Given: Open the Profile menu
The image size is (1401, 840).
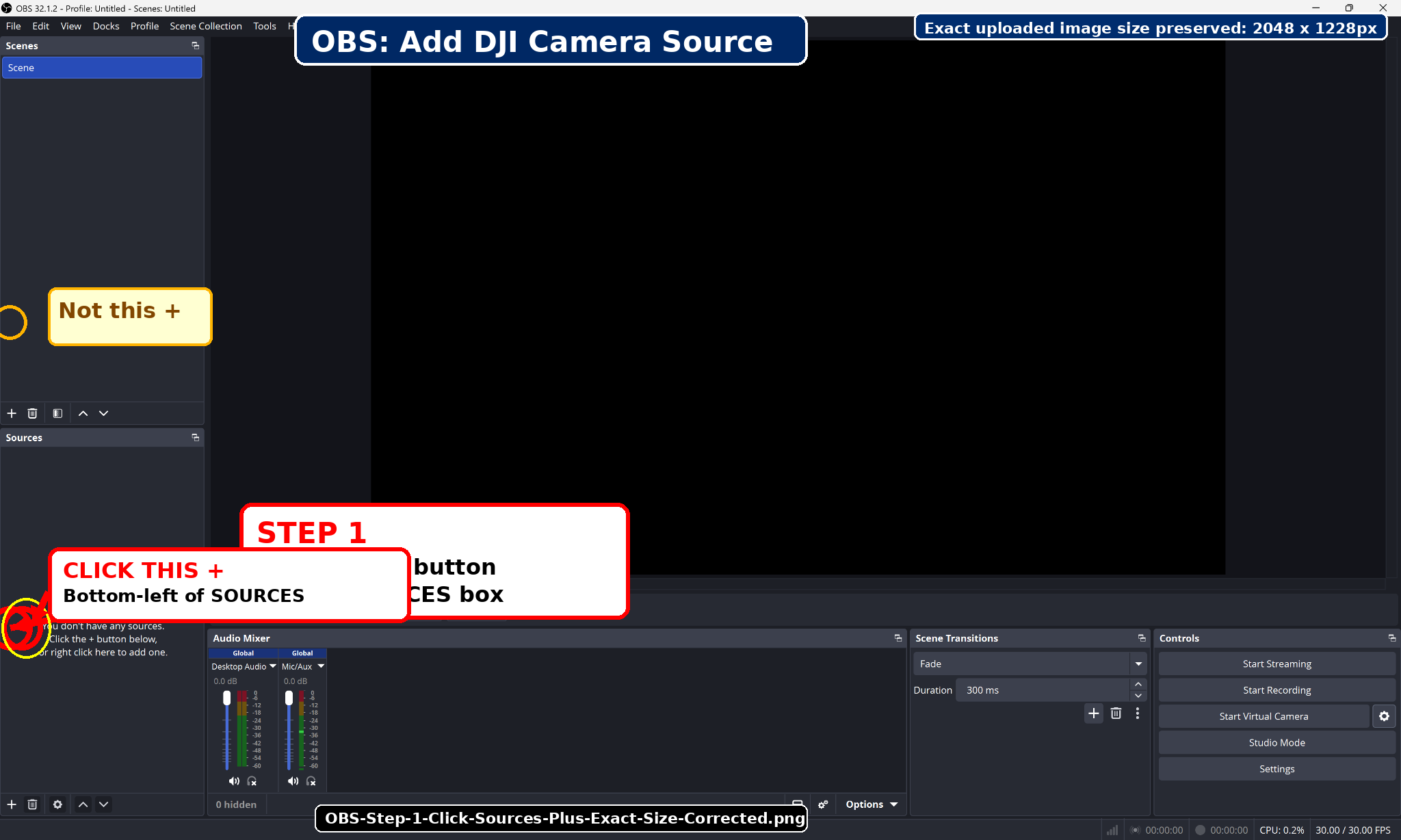Looking at the screenshot, I should [144, 26].
